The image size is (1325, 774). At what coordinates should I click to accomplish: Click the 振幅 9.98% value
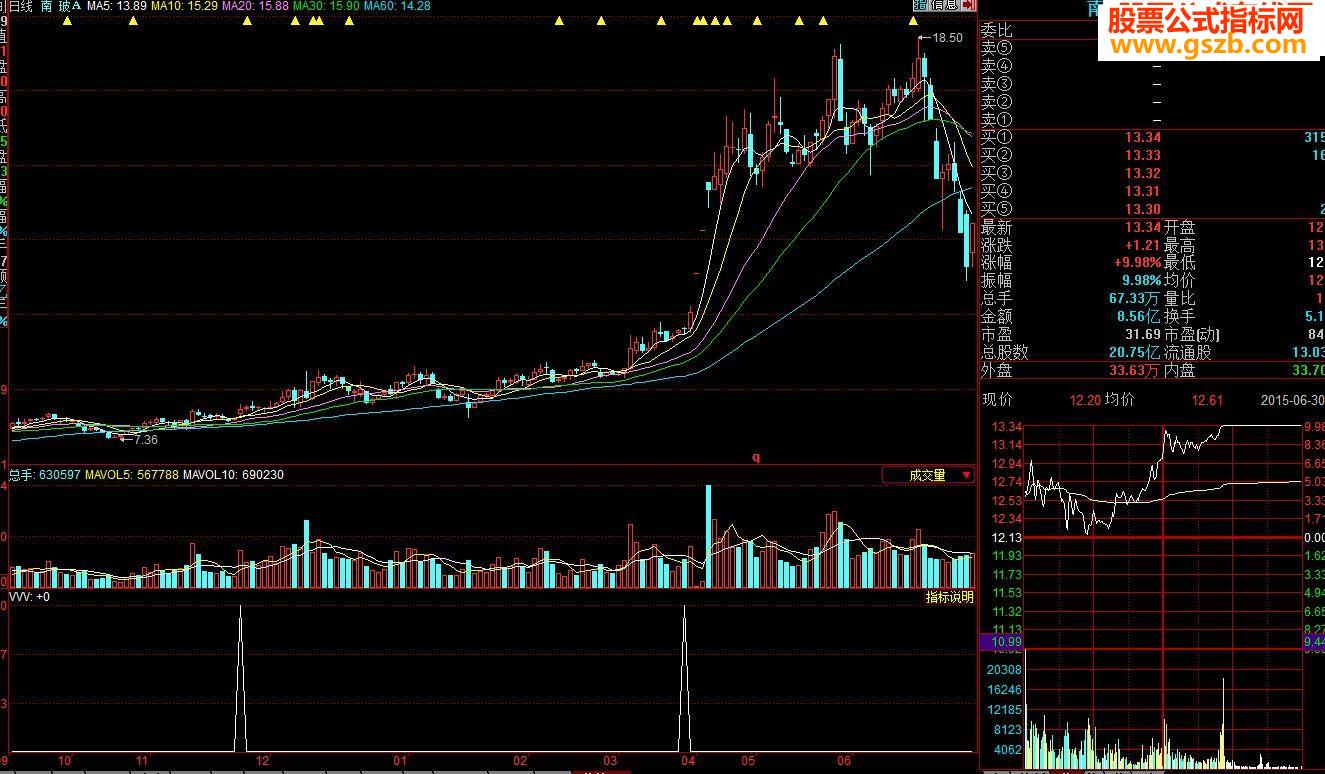[x=1141, y=282]
